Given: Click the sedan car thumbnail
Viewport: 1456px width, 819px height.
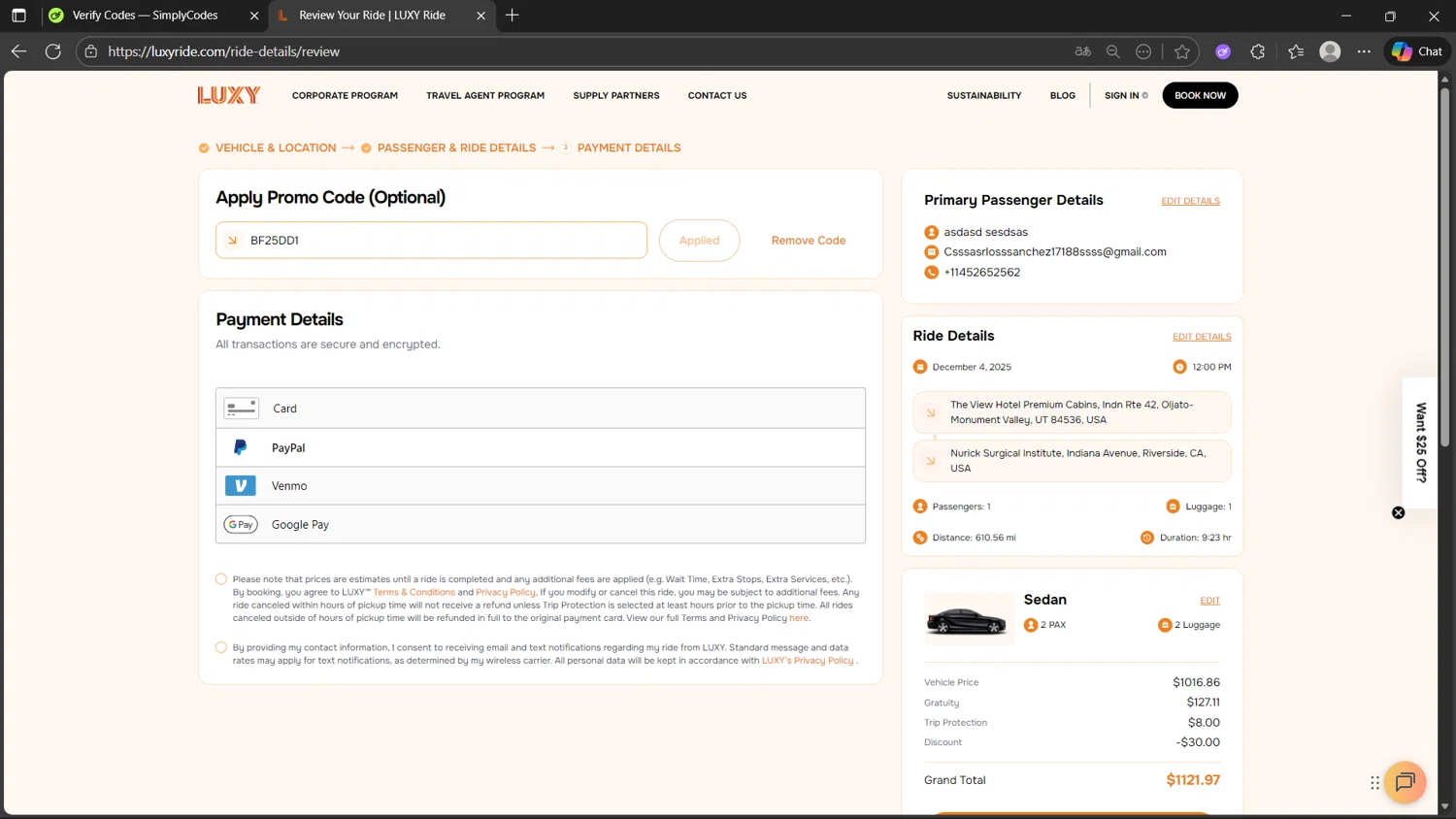Looking at the screenshot, I should (x=967, y=618).
